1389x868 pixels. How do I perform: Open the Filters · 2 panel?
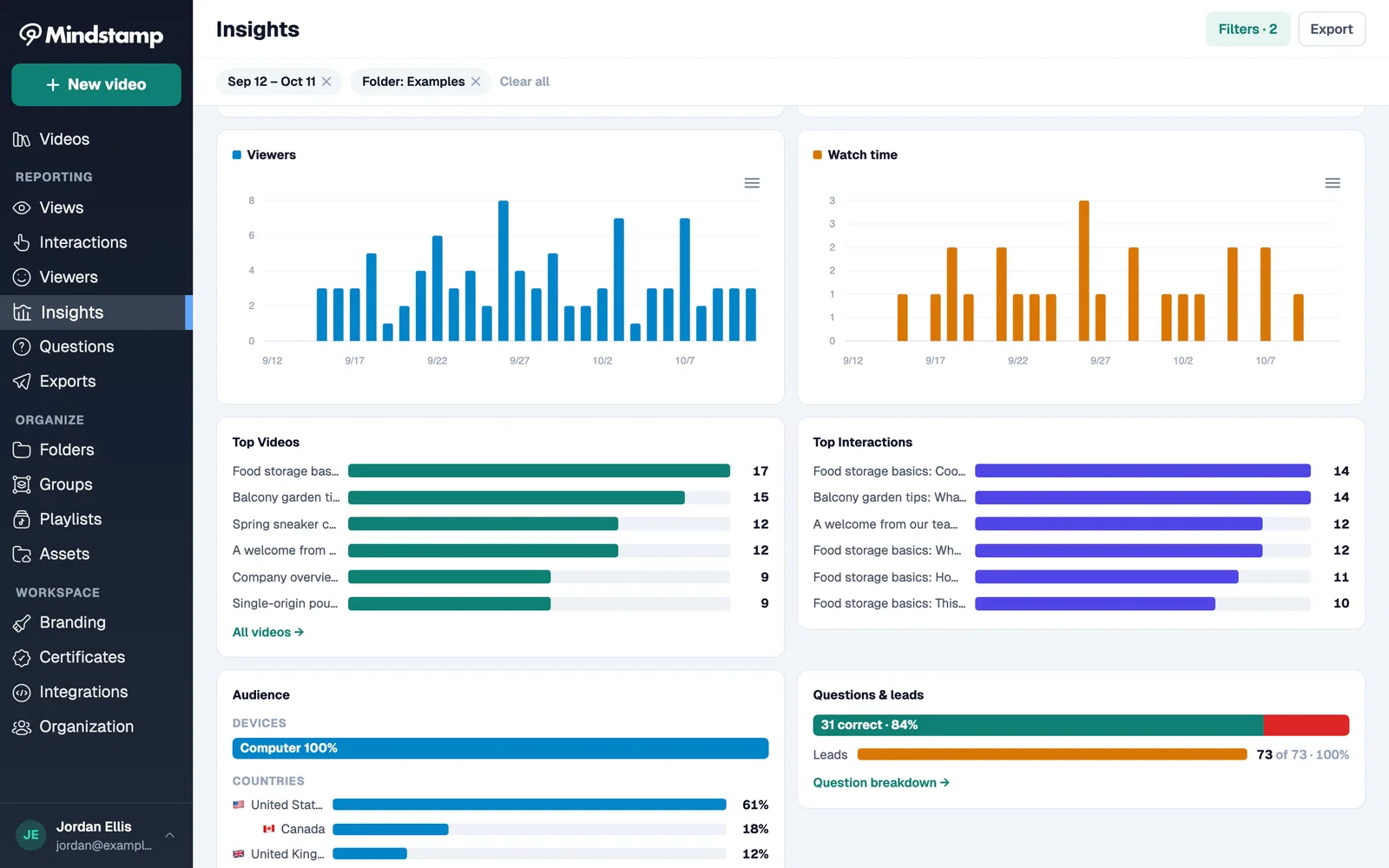(x=1247, y=30)
